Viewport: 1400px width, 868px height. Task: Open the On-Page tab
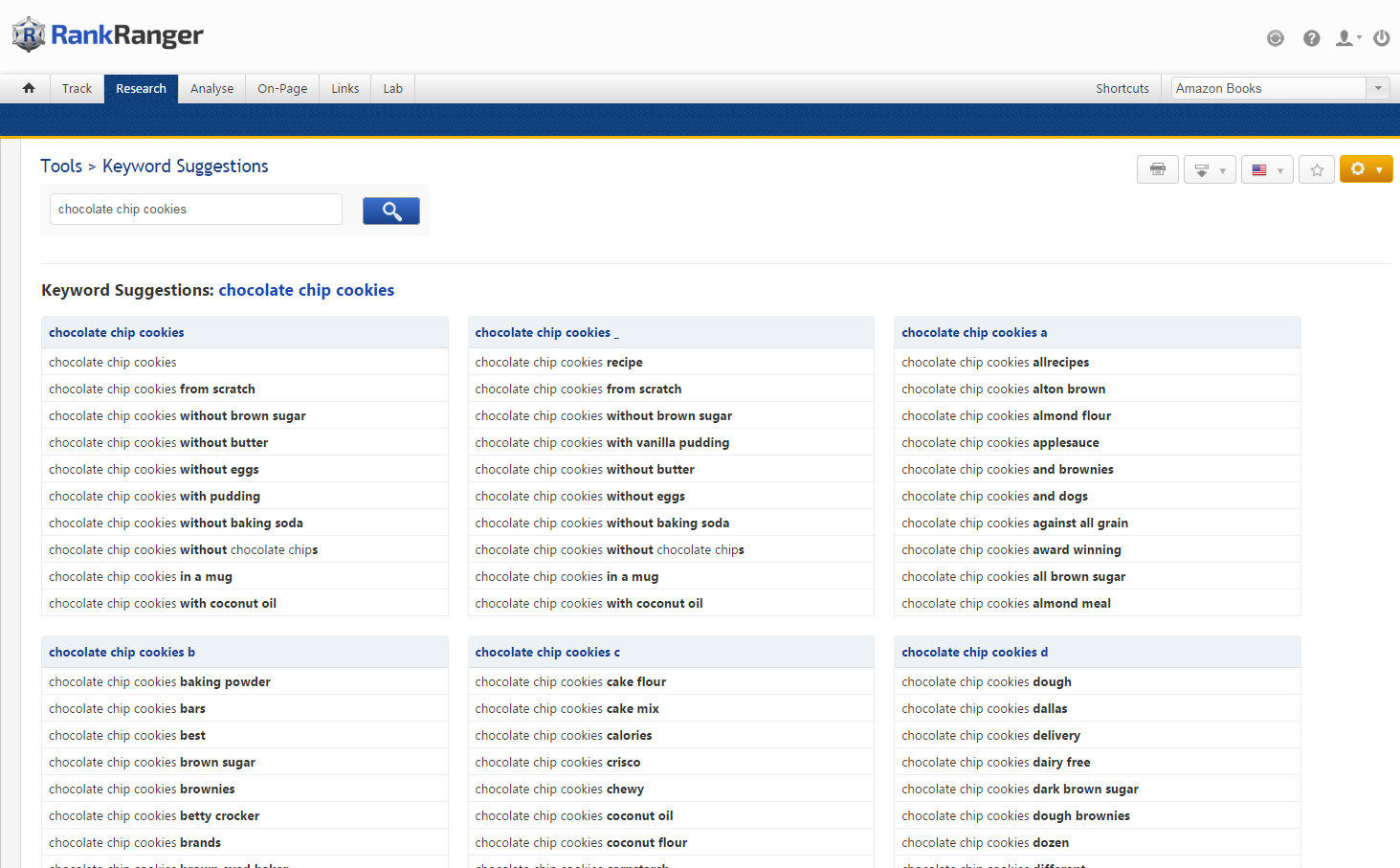[x=282, y=88]
